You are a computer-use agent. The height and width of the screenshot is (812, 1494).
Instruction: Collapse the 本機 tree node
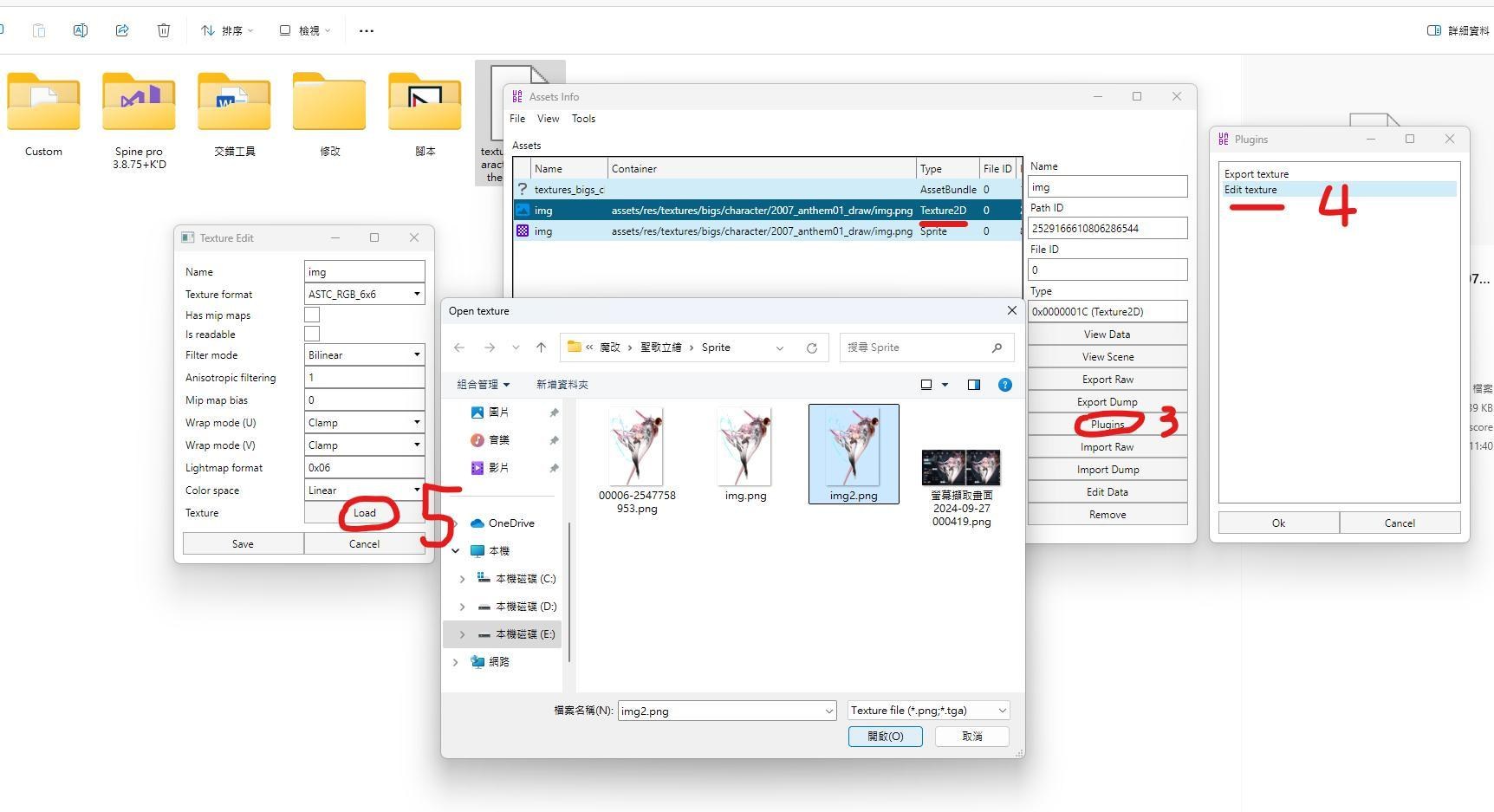pos(456,551)
